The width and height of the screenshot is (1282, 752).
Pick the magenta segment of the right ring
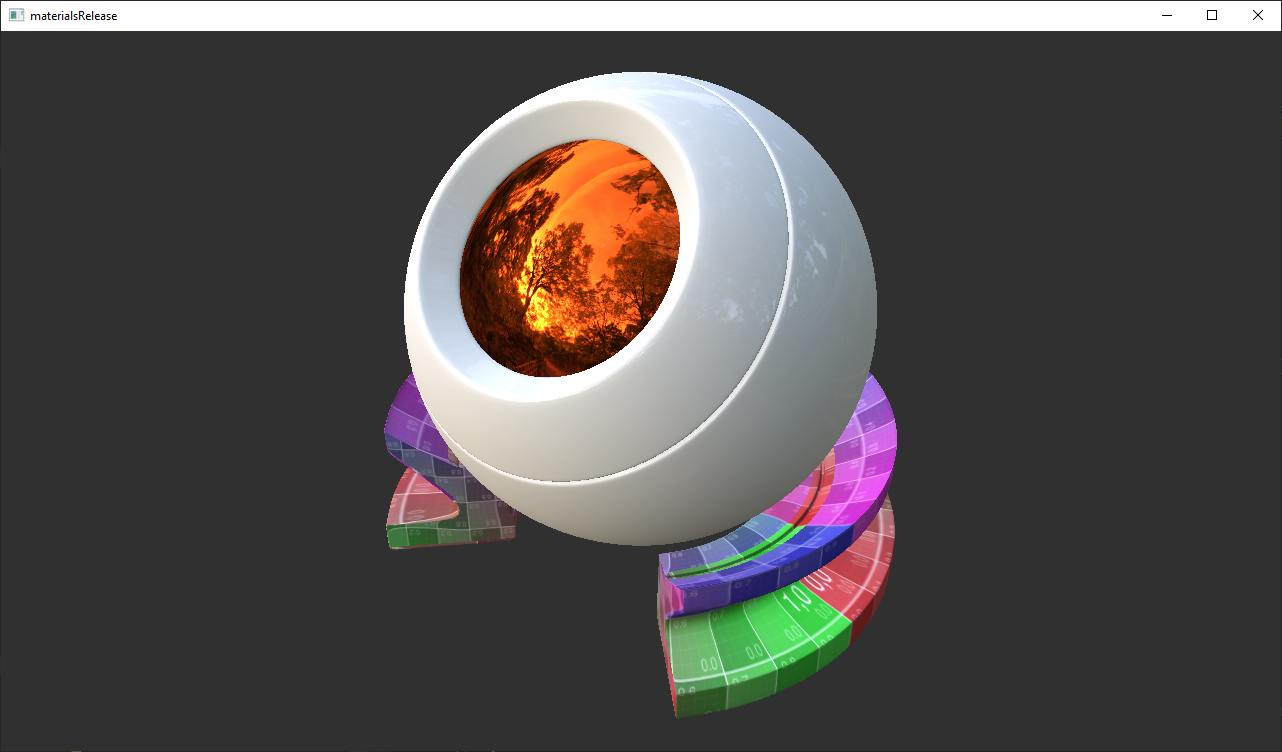pos(868,460)
